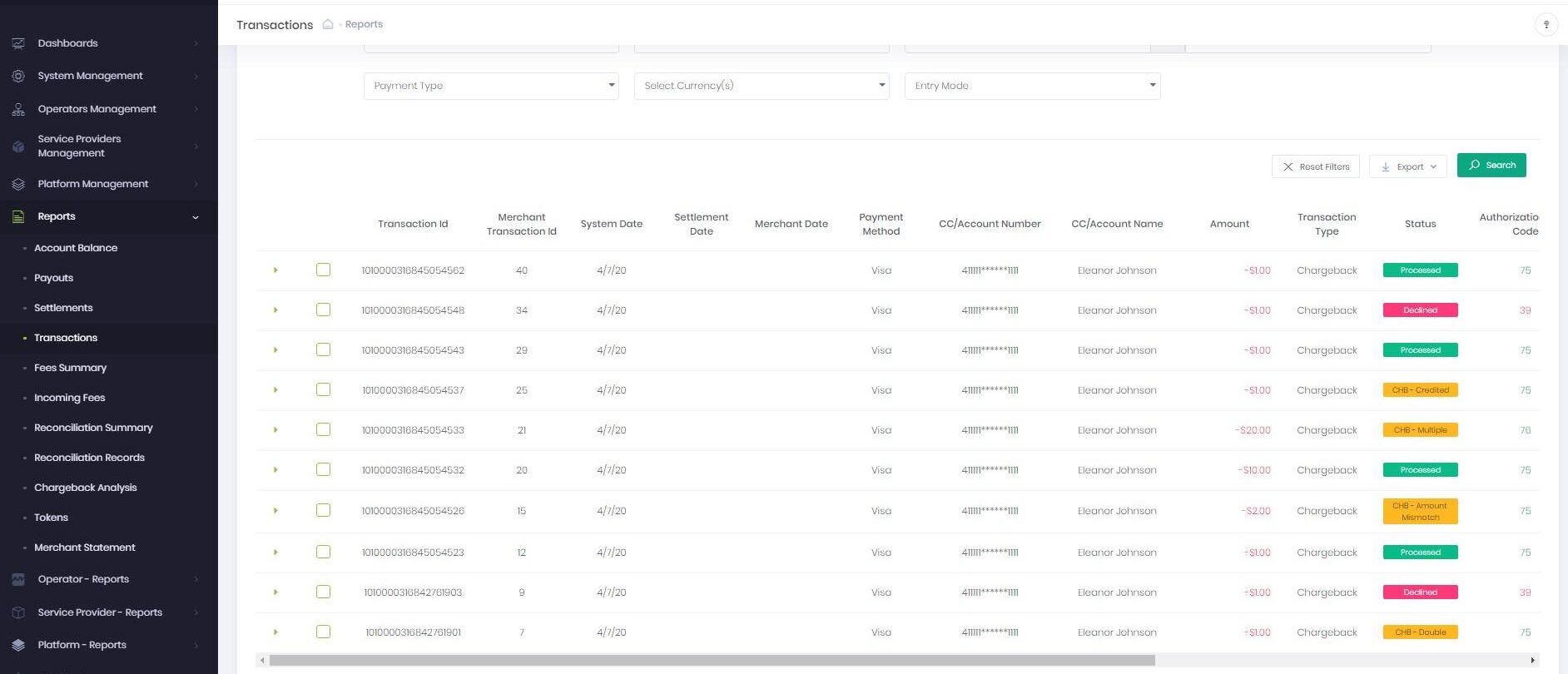Open the Payment Type dropdown
This screenshot has width=1568, height=674.
click(491, 86)
